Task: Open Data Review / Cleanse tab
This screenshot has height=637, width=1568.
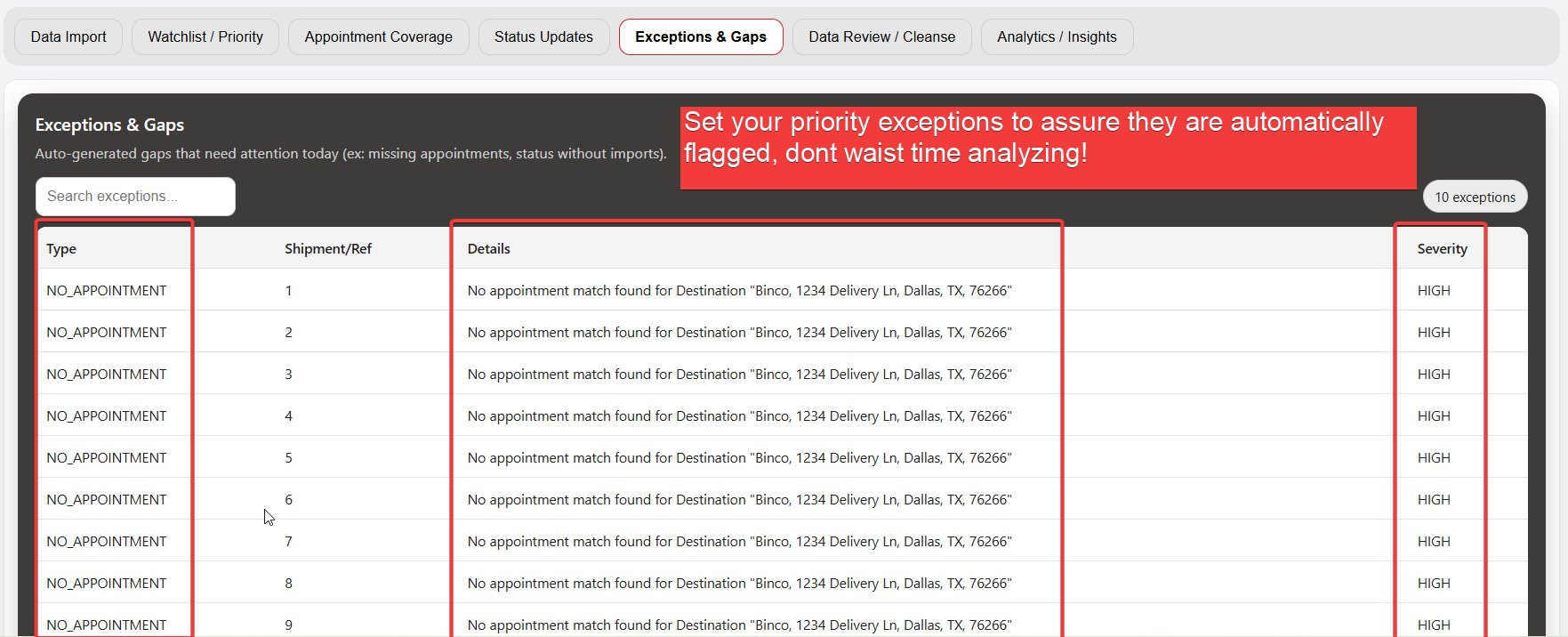Action: [881, 36]
